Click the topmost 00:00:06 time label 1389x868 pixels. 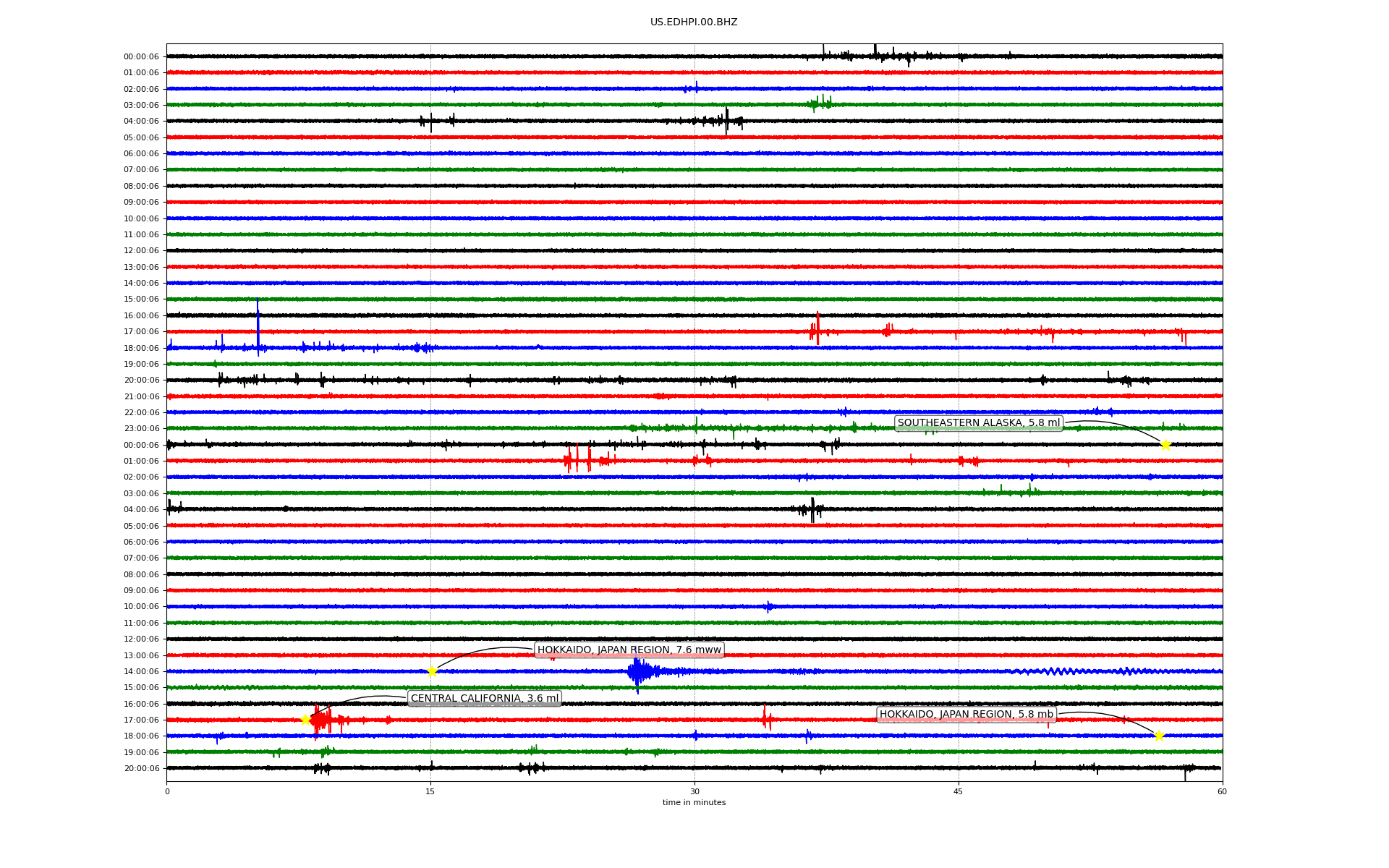[141, 56]
